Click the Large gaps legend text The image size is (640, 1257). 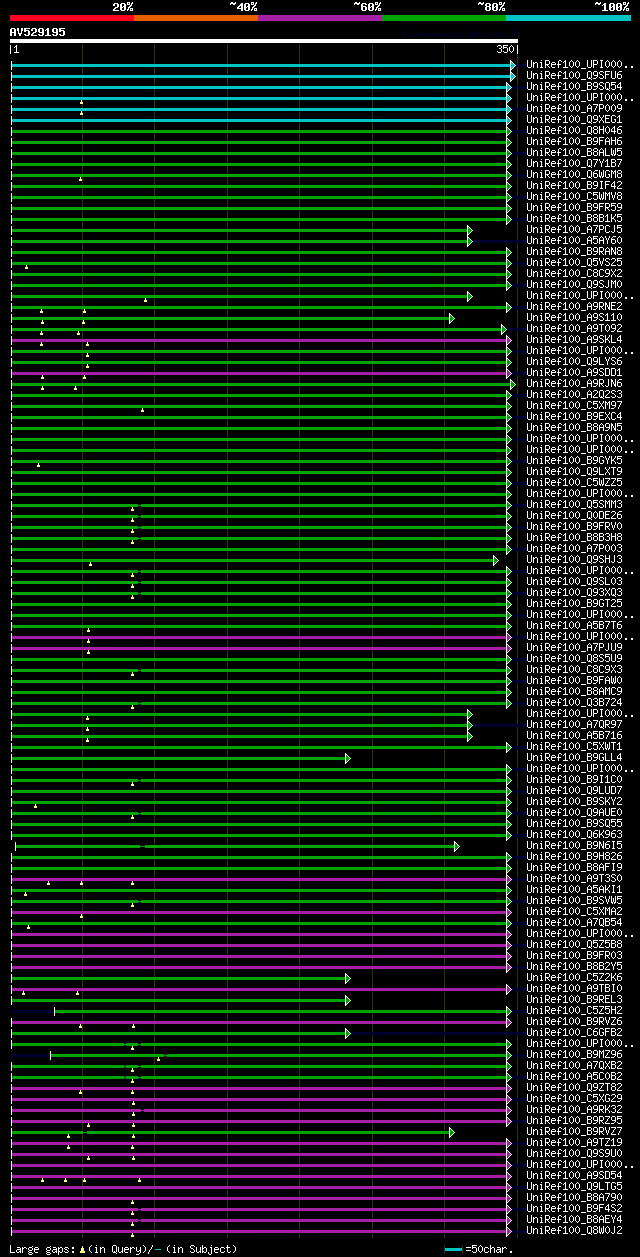(x=124, y=1249)
